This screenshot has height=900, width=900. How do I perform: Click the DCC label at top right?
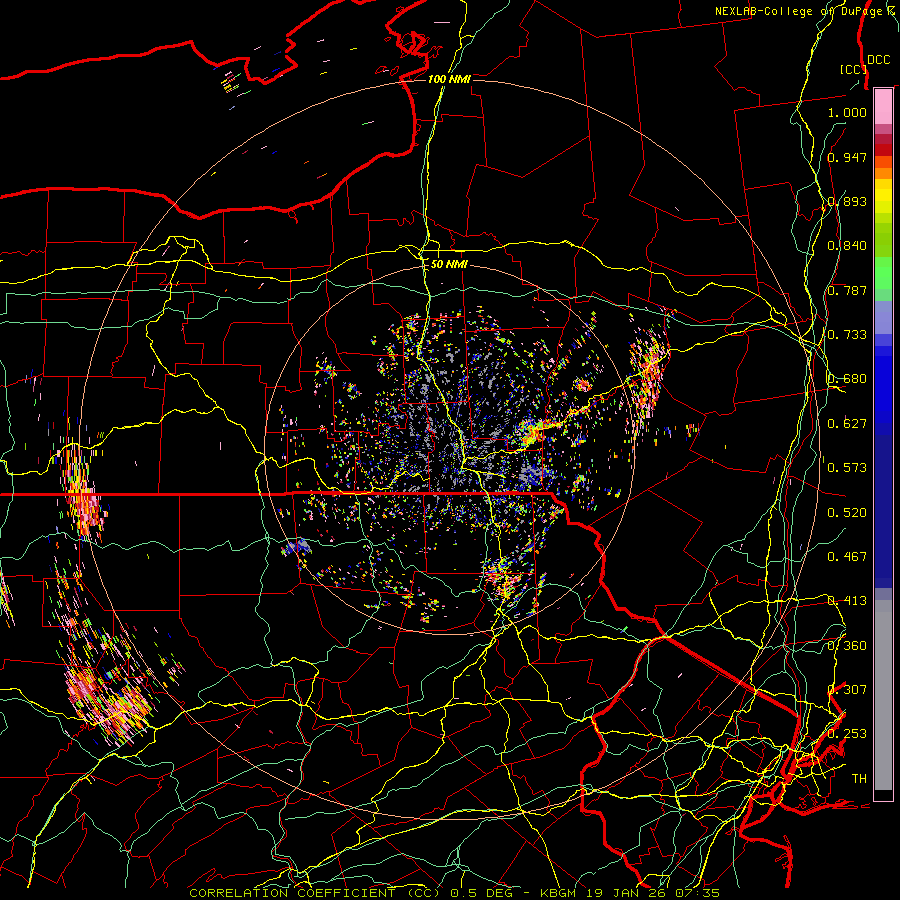click(x=878, y=60)
